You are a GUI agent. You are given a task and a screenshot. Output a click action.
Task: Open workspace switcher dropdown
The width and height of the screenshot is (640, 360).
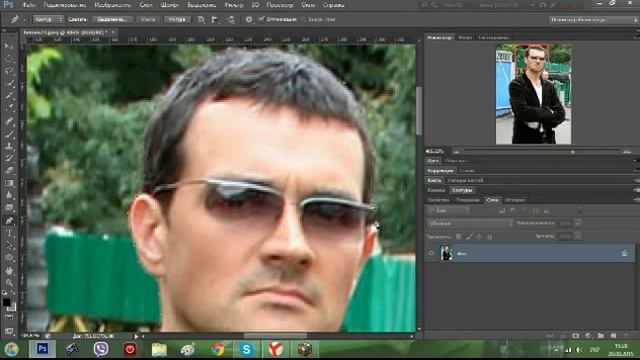[x=593, y=20]
